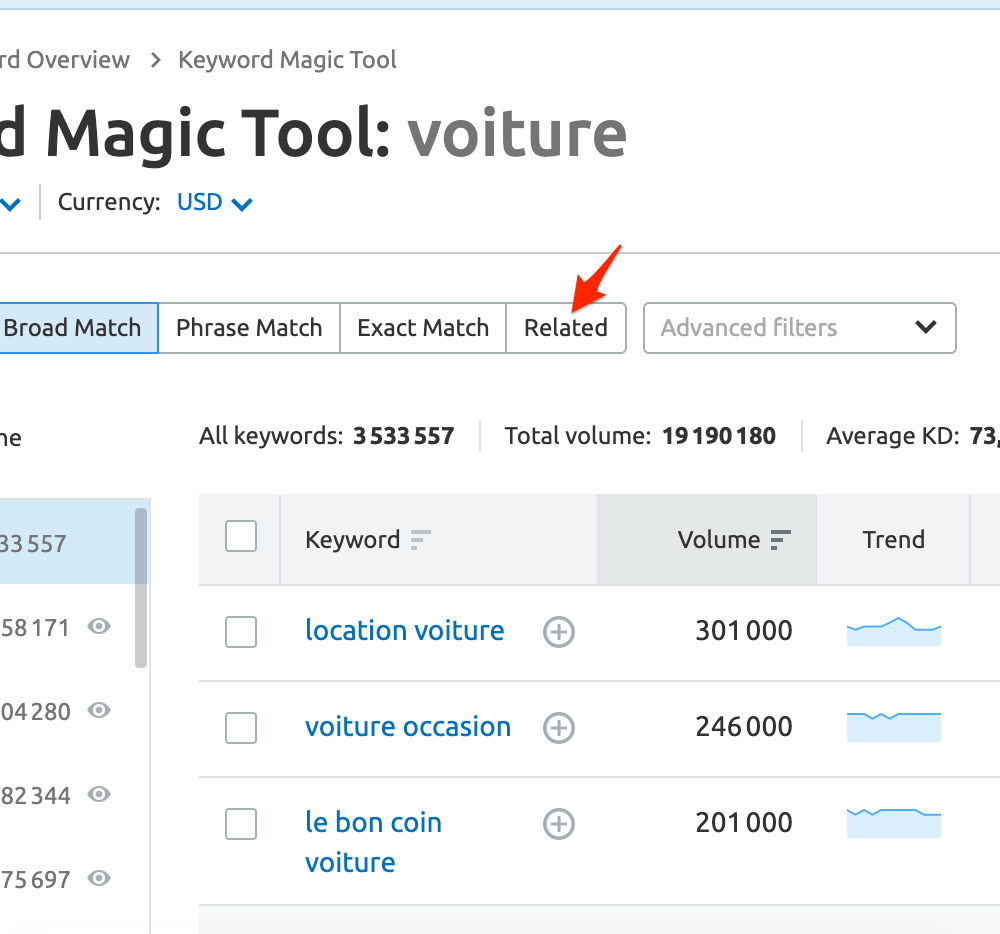Screen dimensions: 1000x934
Task: Sort by Keyword column sort icon
Action: pos(421,540)
